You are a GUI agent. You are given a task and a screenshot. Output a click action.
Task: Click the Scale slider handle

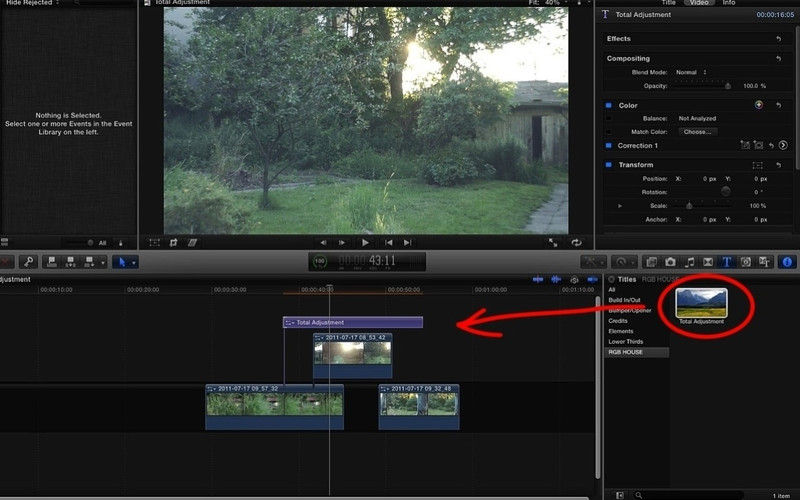(x=689, y=206)
